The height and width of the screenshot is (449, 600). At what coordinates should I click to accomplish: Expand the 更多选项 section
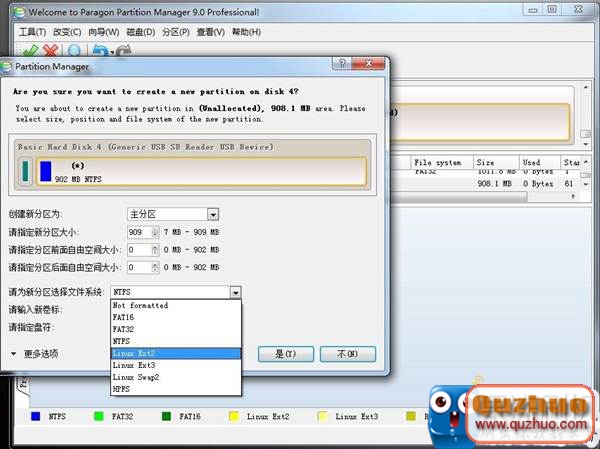pos(34,354)
